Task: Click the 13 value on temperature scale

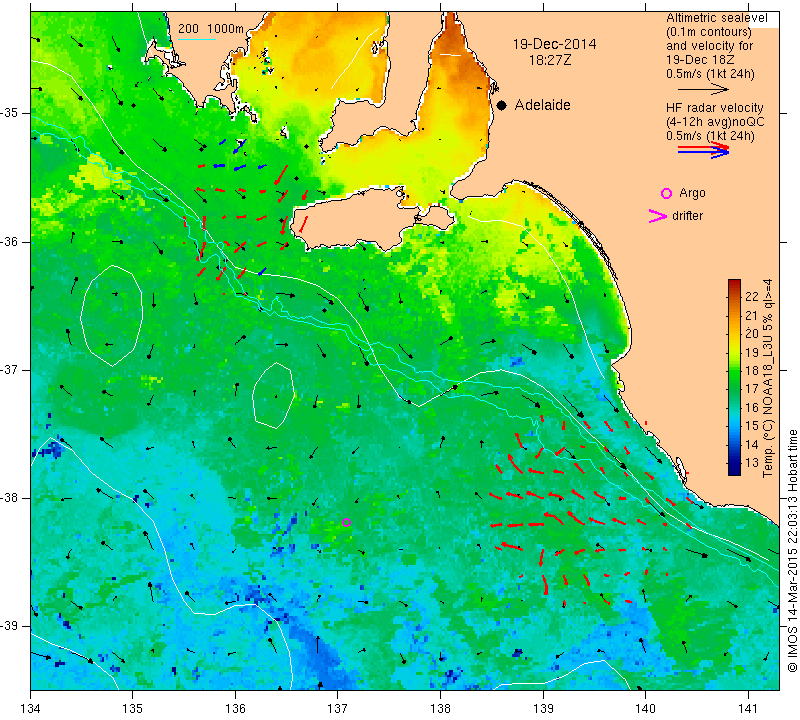Action: 752,463
